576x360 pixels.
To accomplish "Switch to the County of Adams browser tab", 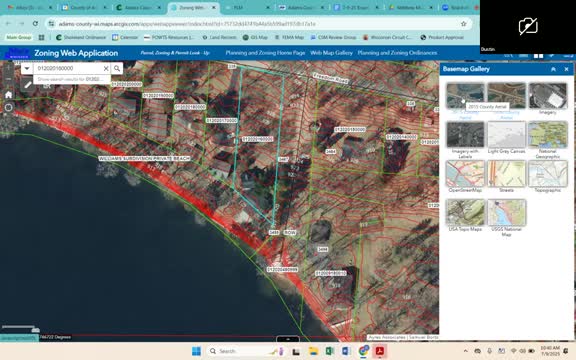I will click(x=84, y=8).
